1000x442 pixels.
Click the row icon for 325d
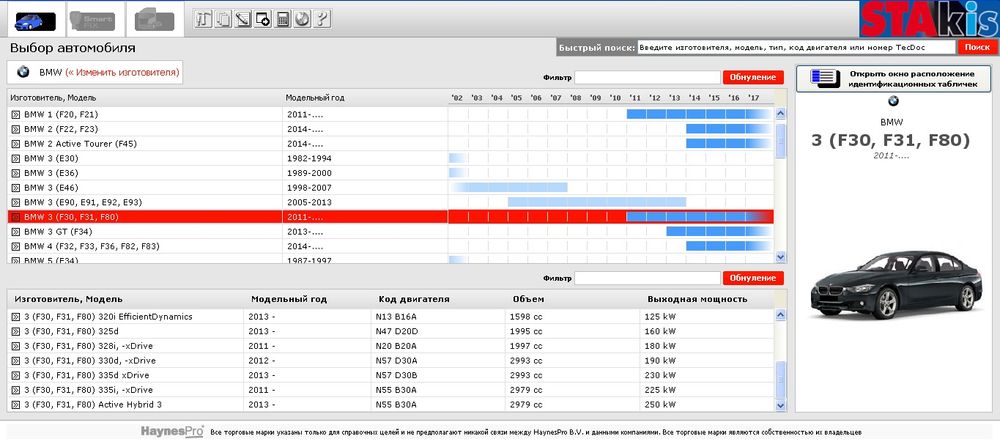[x=16, y=331]
